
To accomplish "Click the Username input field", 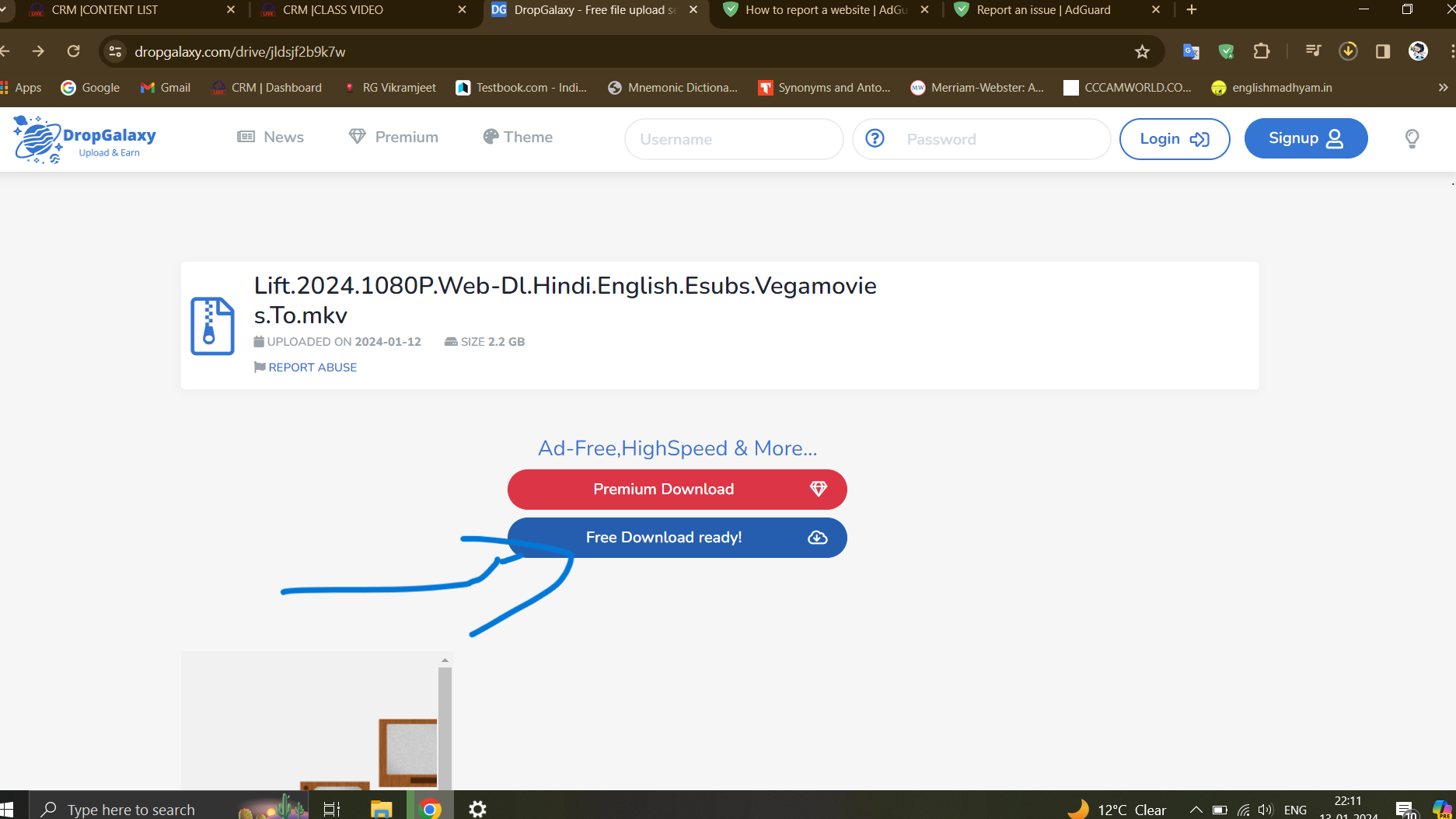I will pos(733,139).
